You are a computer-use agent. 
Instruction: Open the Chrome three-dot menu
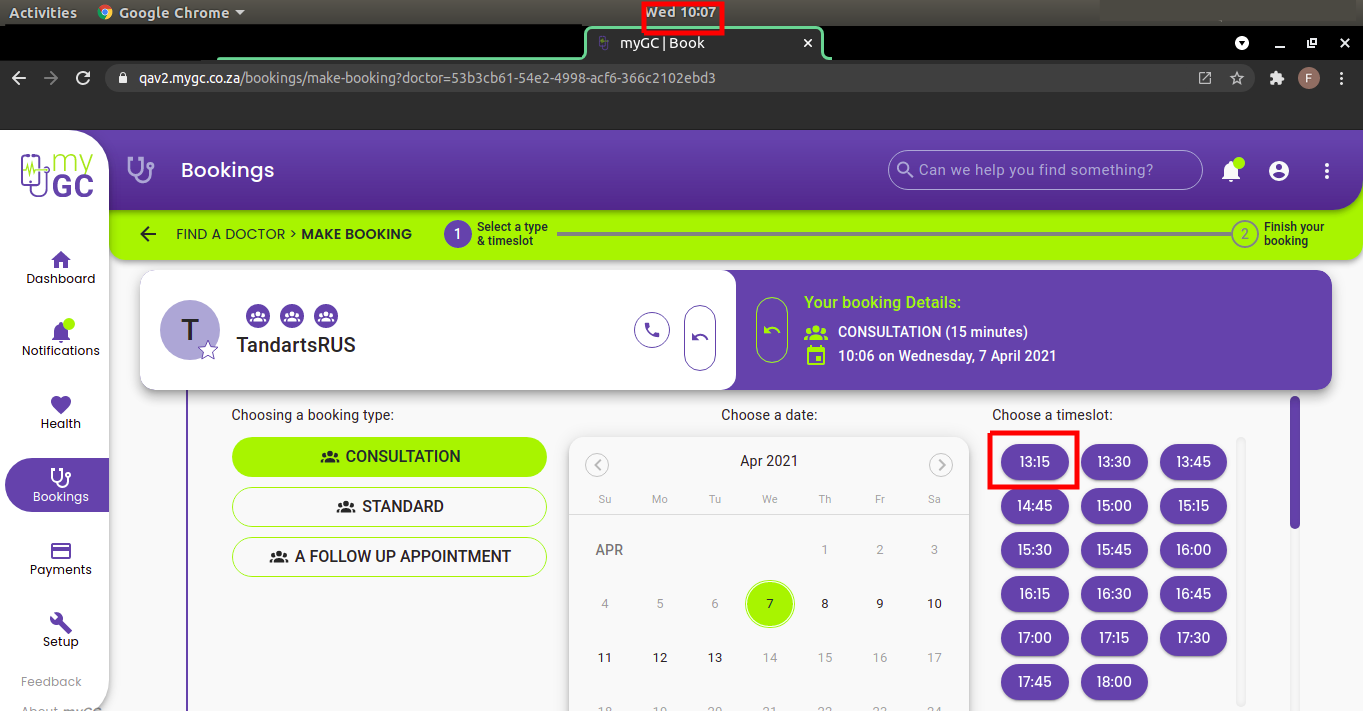pos(1342,78)
